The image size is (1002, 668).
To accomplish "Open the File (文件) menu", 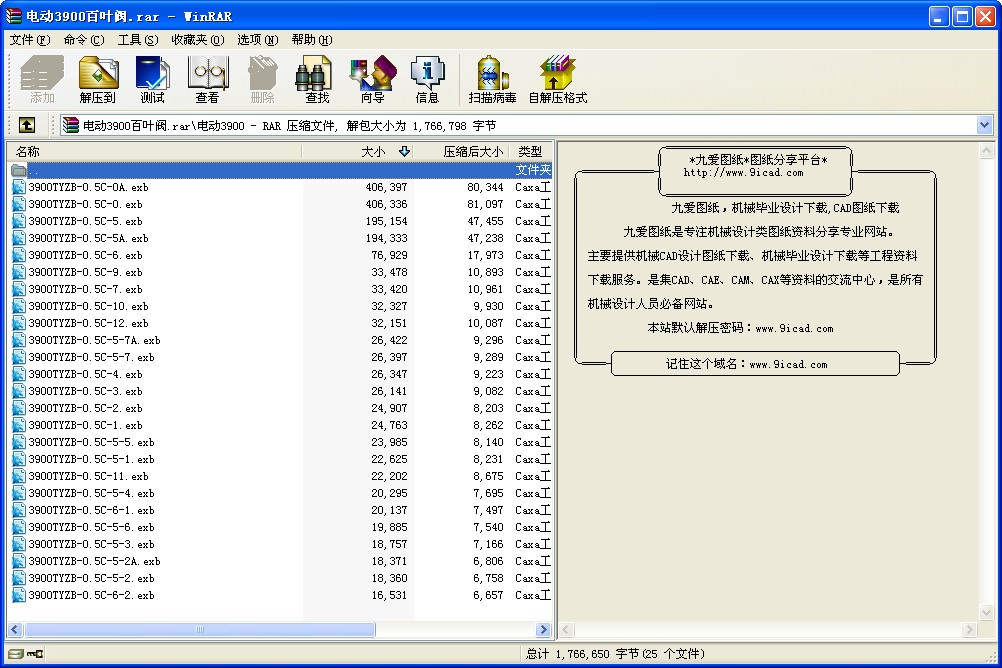I will [29, 40].
